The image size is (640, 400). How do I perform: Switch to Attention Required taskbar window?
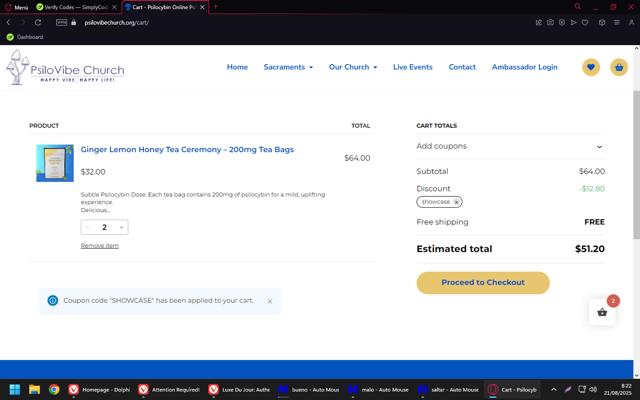click(169, 389)
